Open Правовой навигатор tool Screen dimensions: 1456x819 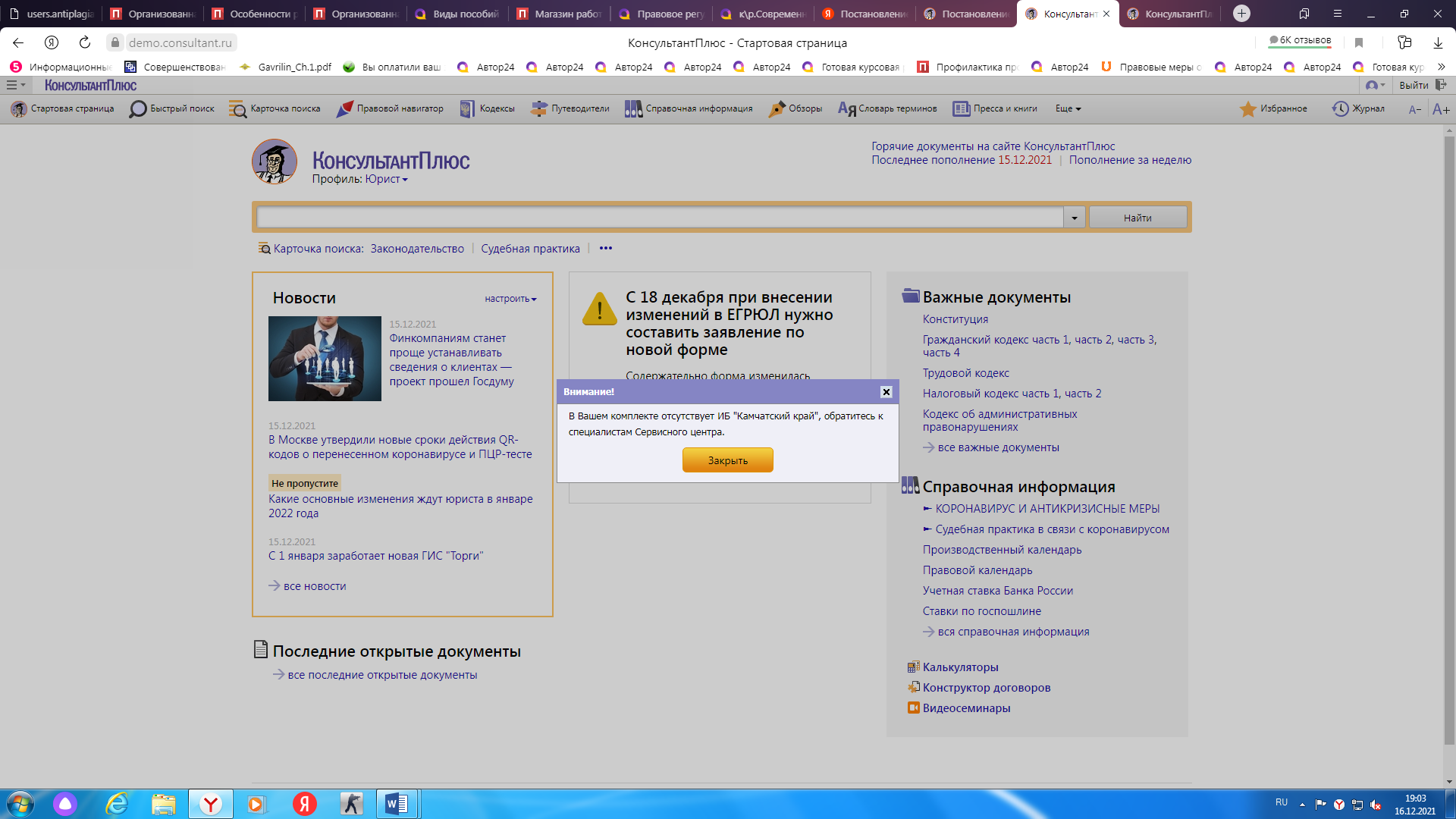point(345,109)
